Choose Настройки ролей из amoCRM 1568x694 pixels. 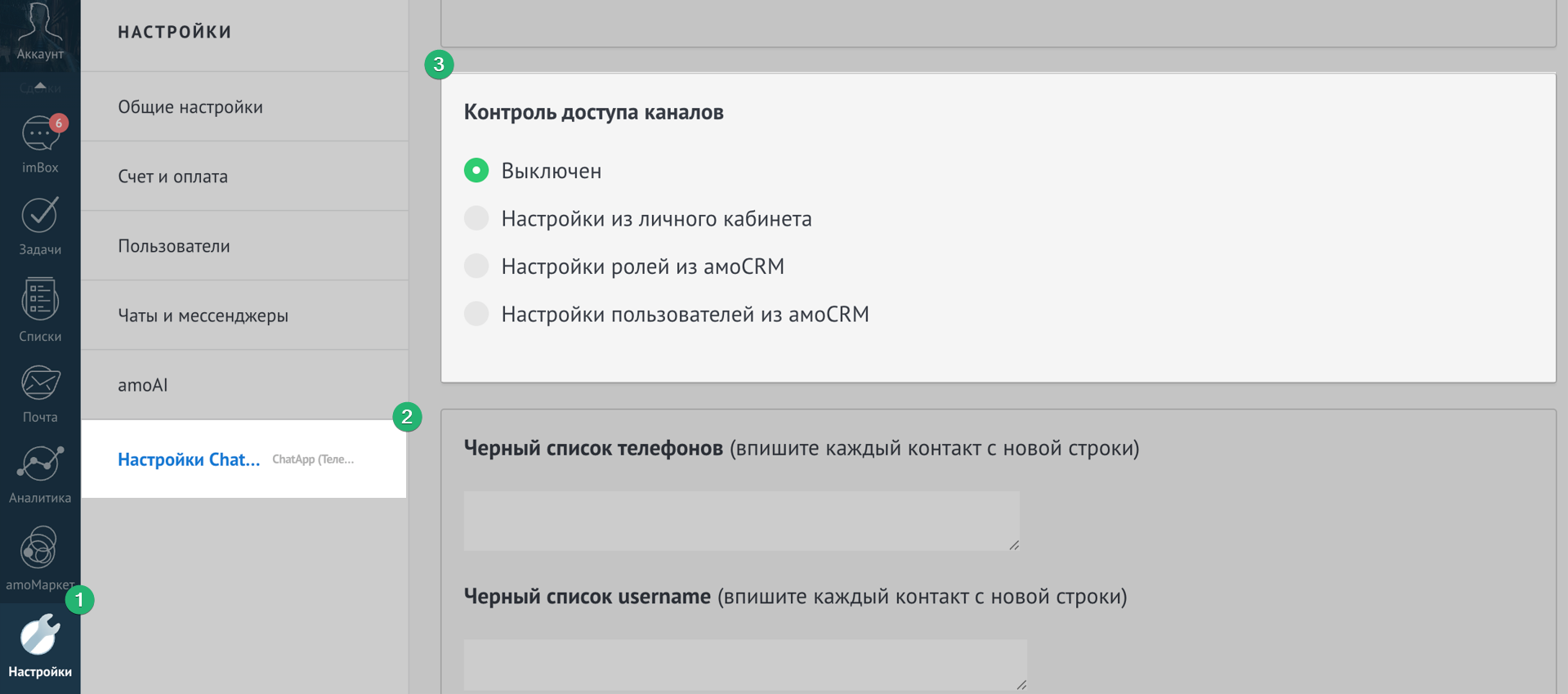476,266
